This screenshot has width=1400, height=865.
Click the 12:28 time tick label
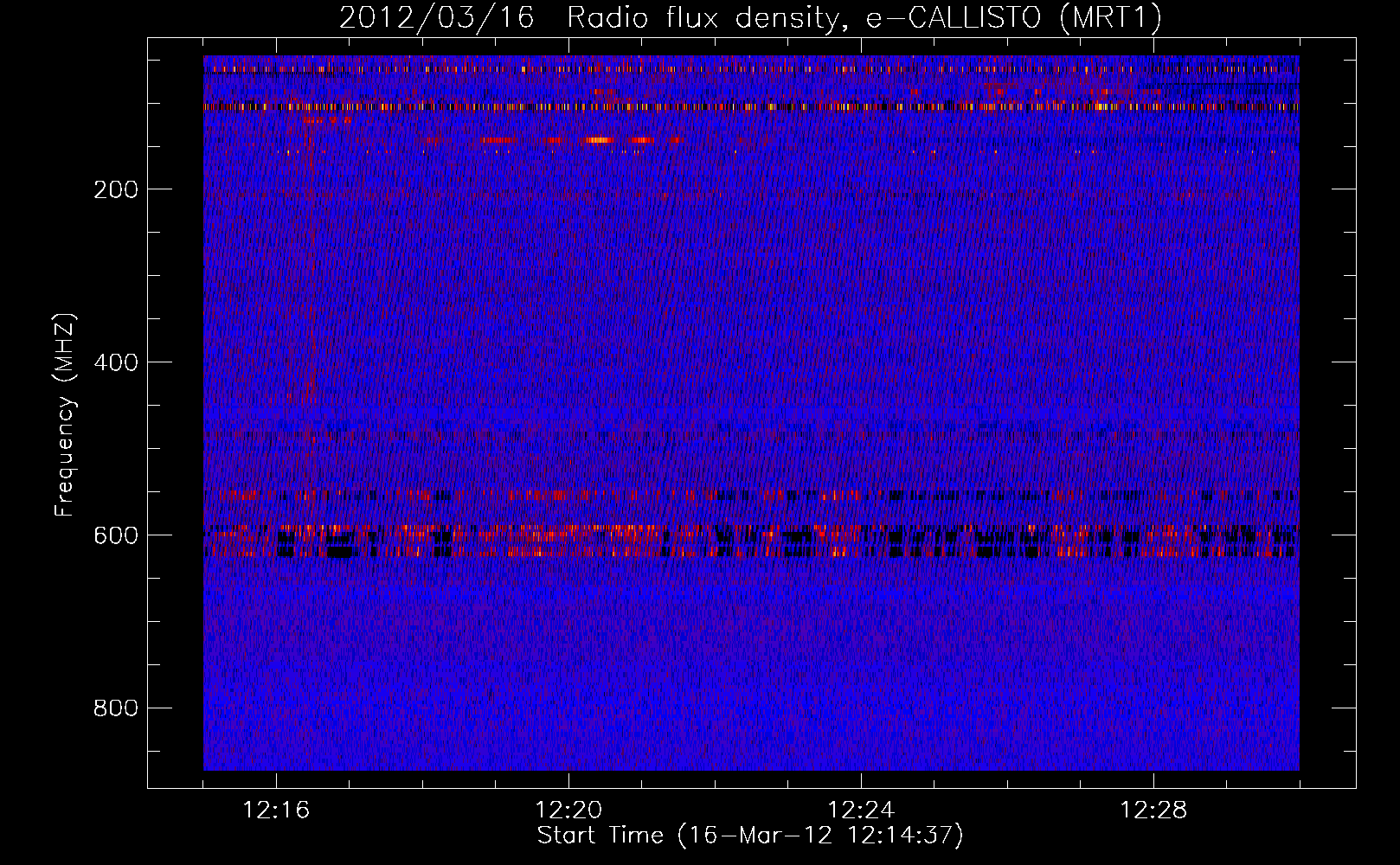tap(1153, 811)
